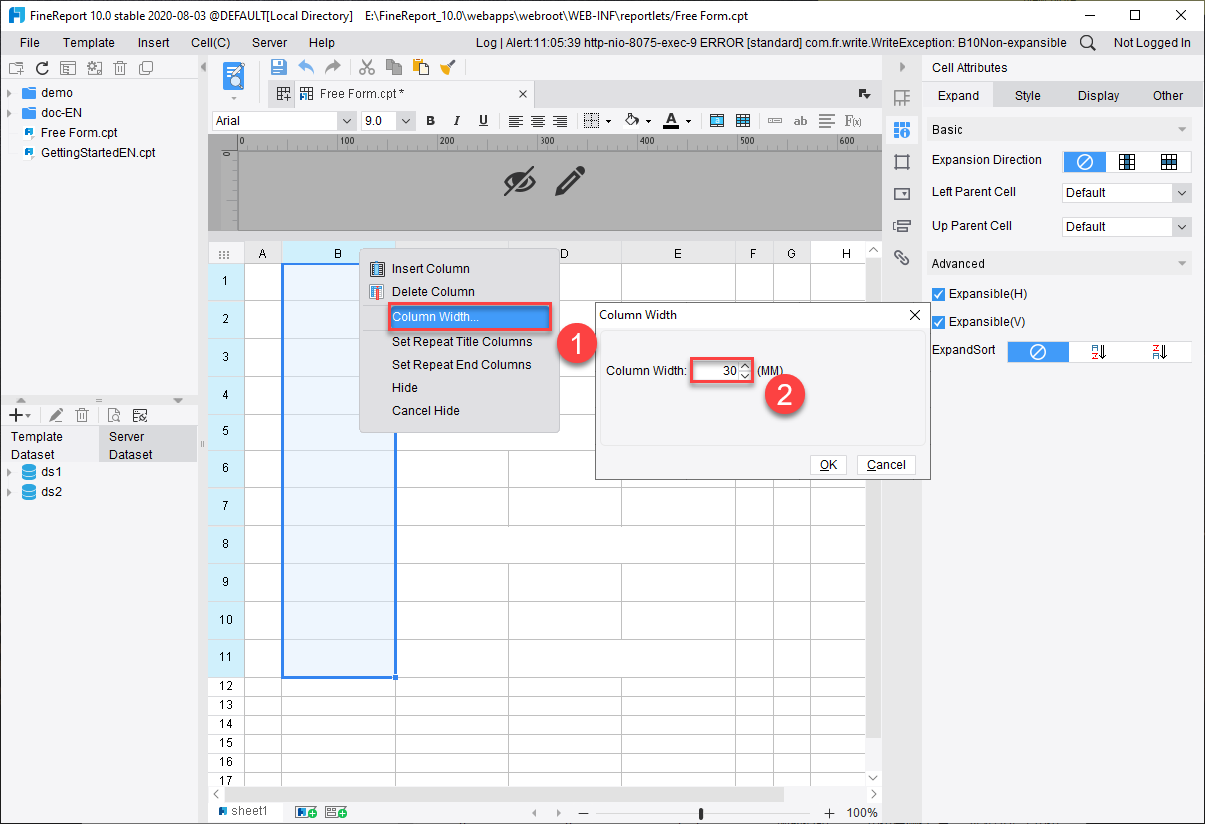The height and width of the screenshot is (824, 1205).
Task: Click the search magnifier icon
Action: (x=1088, y=43)
